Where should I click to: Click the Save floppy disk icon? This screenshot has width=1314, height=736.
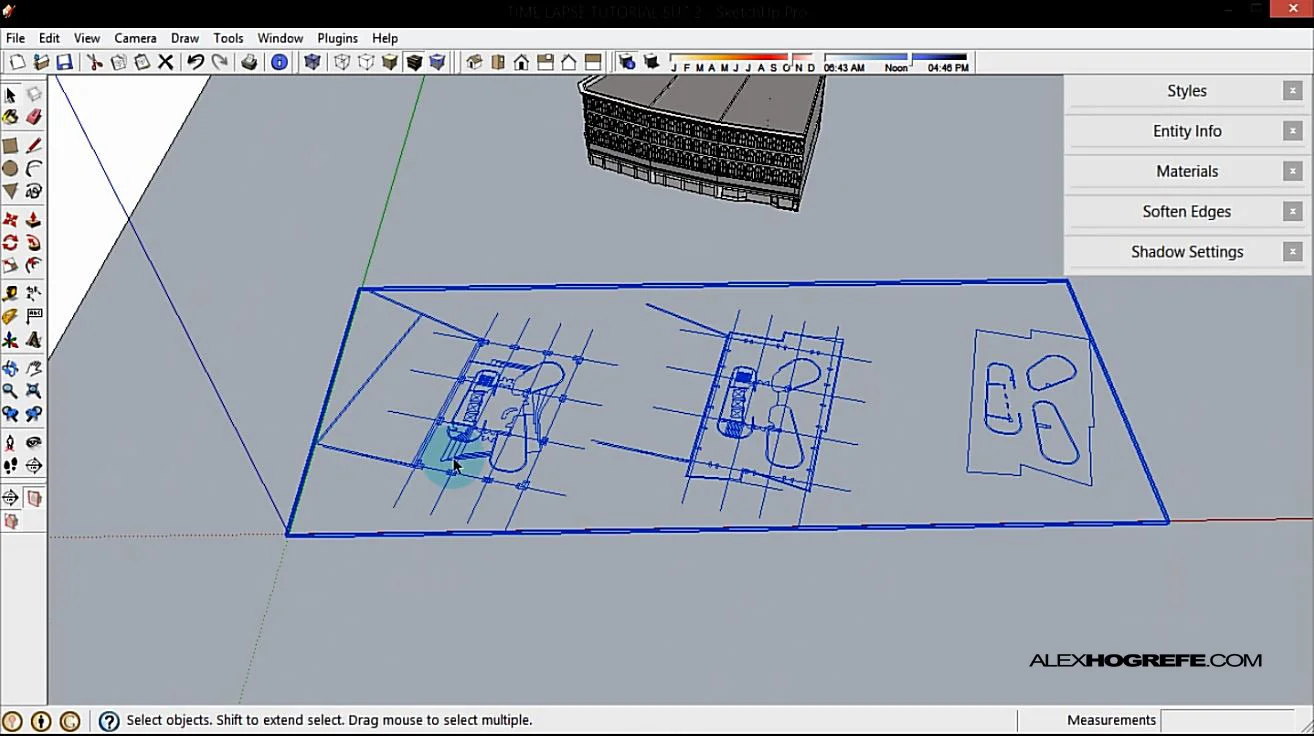coord(64,62)
